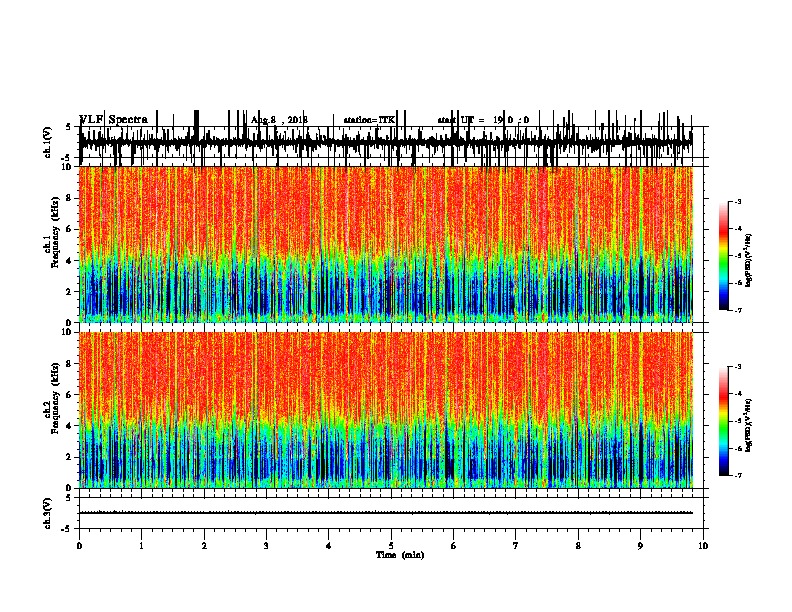Click the "station=ITK" header label
Viewport: 792px width, 612px height.
click(x=369, y=120)
